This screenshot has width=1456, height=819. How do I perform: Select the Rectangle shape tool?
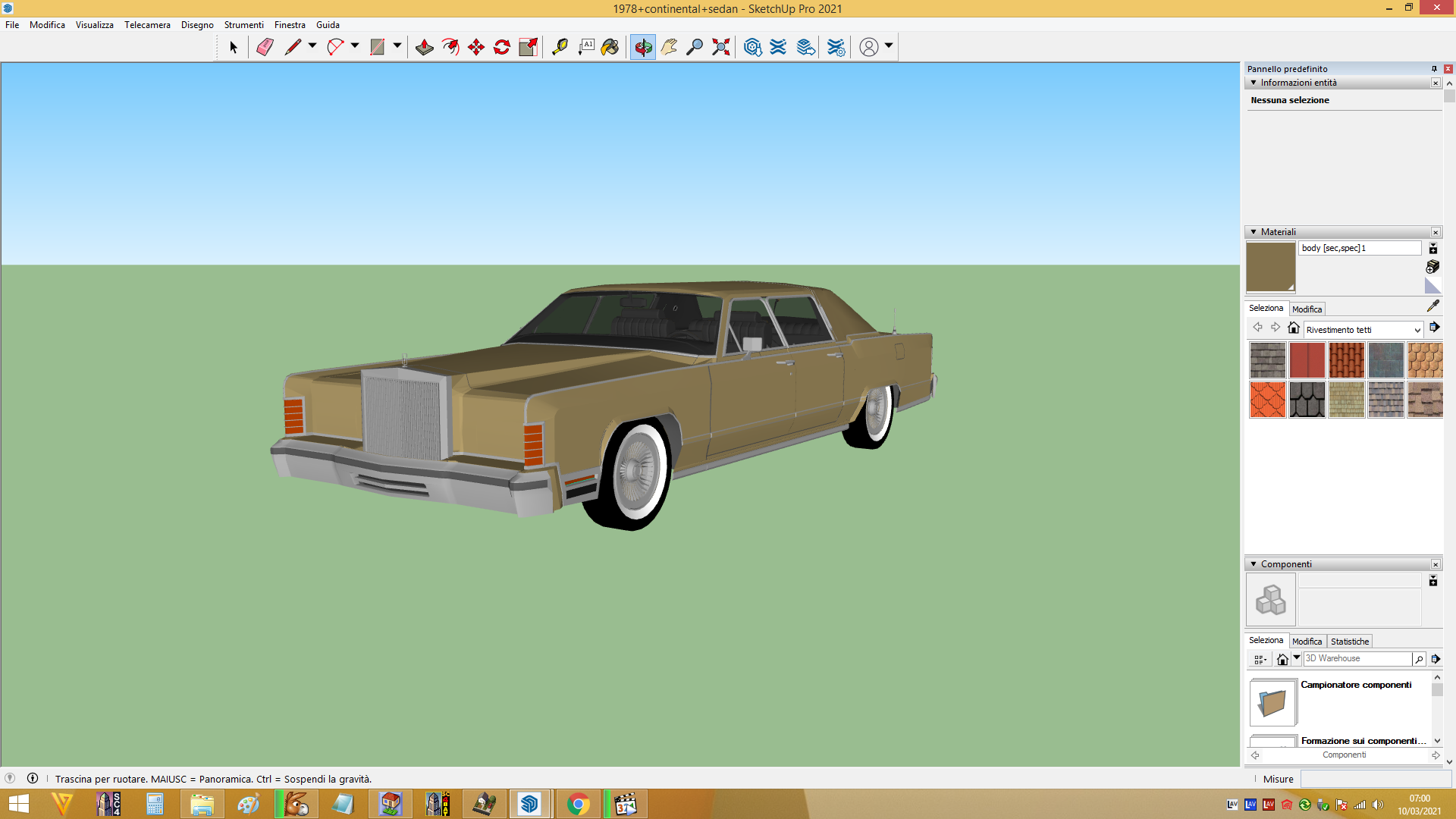[377, 47]
